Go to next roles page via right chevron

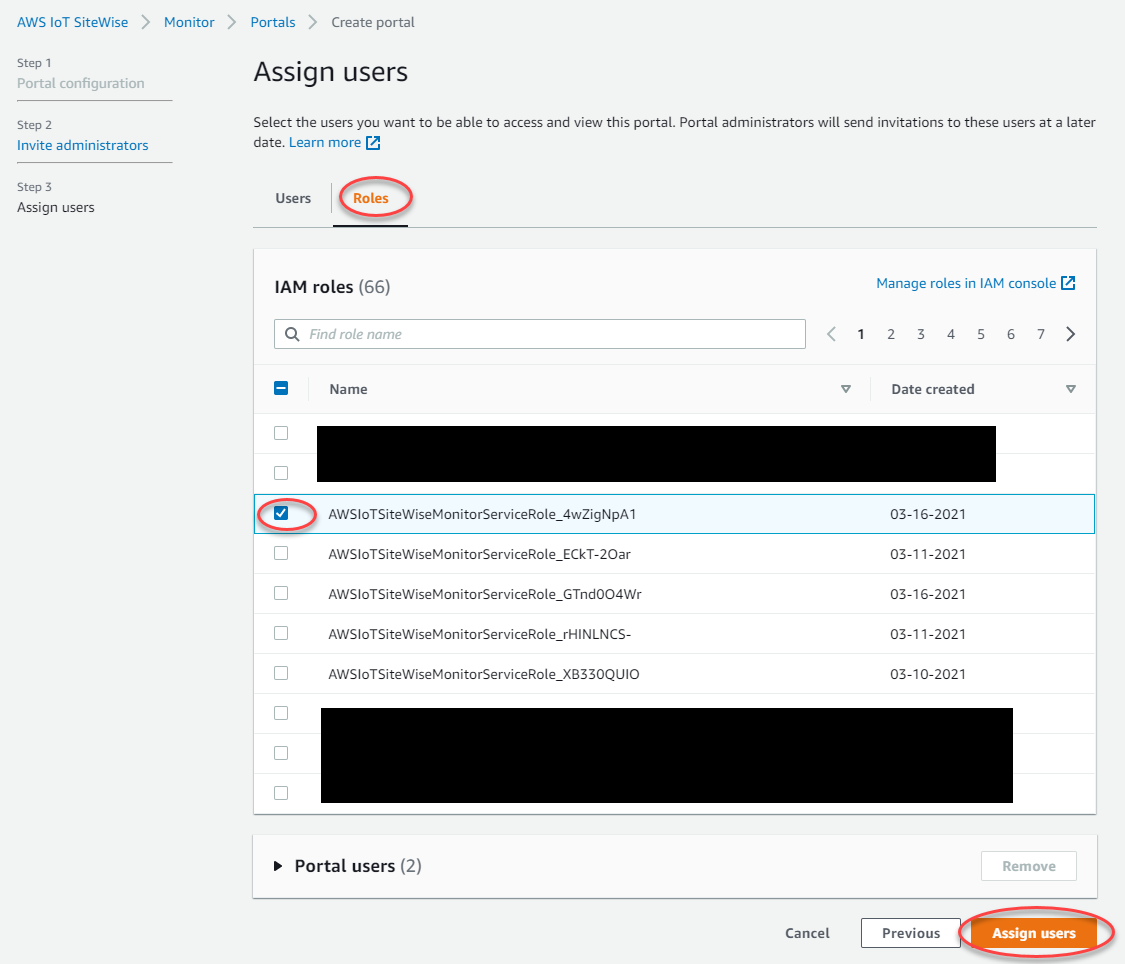pyautogui.click(x=1070, y=333)
